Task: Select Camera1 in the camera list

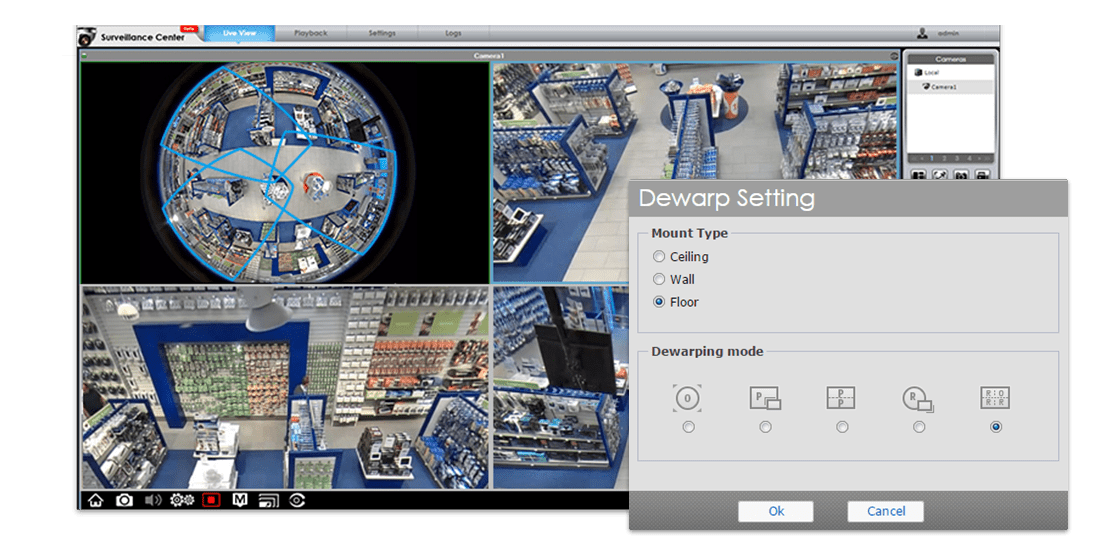Action: click(942, 87)
